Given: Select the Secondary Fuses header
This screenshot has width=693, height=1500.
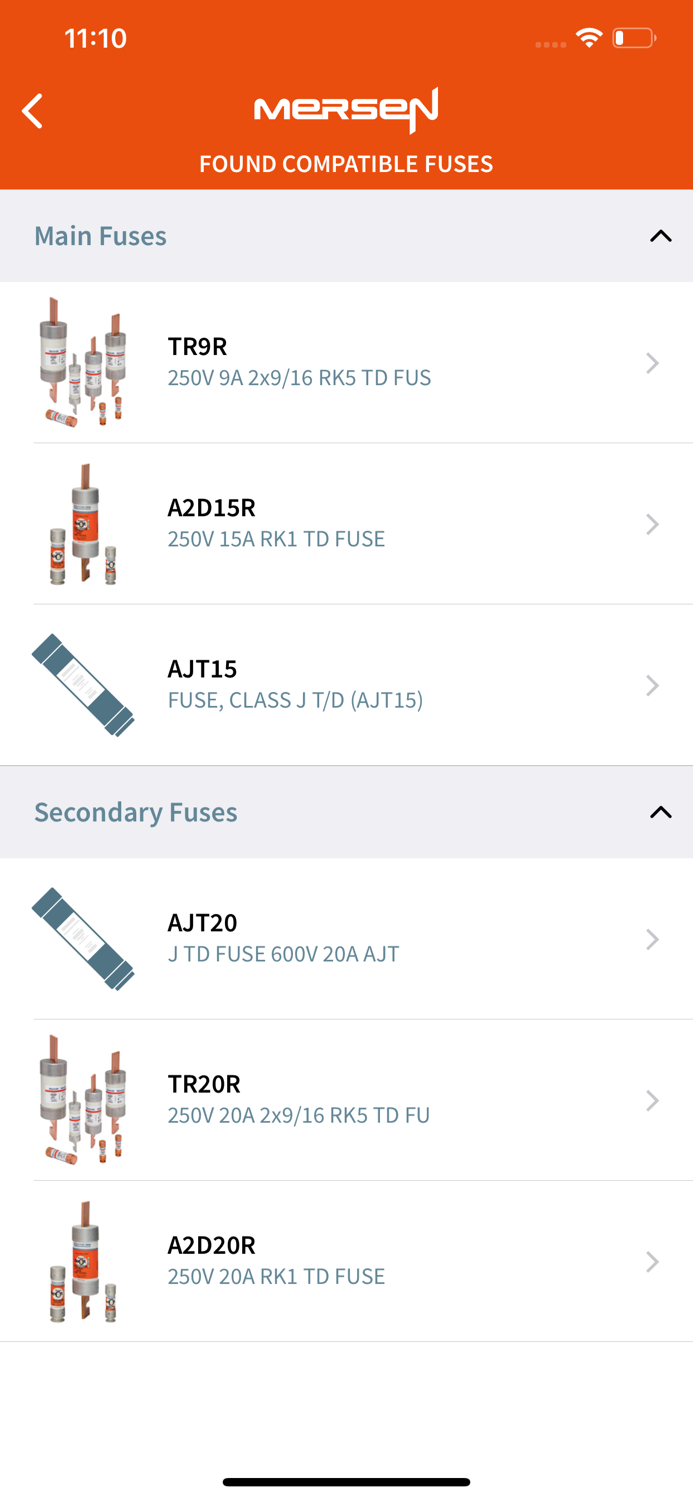Looking at the screenshot, I should click(x=136, y=811).
